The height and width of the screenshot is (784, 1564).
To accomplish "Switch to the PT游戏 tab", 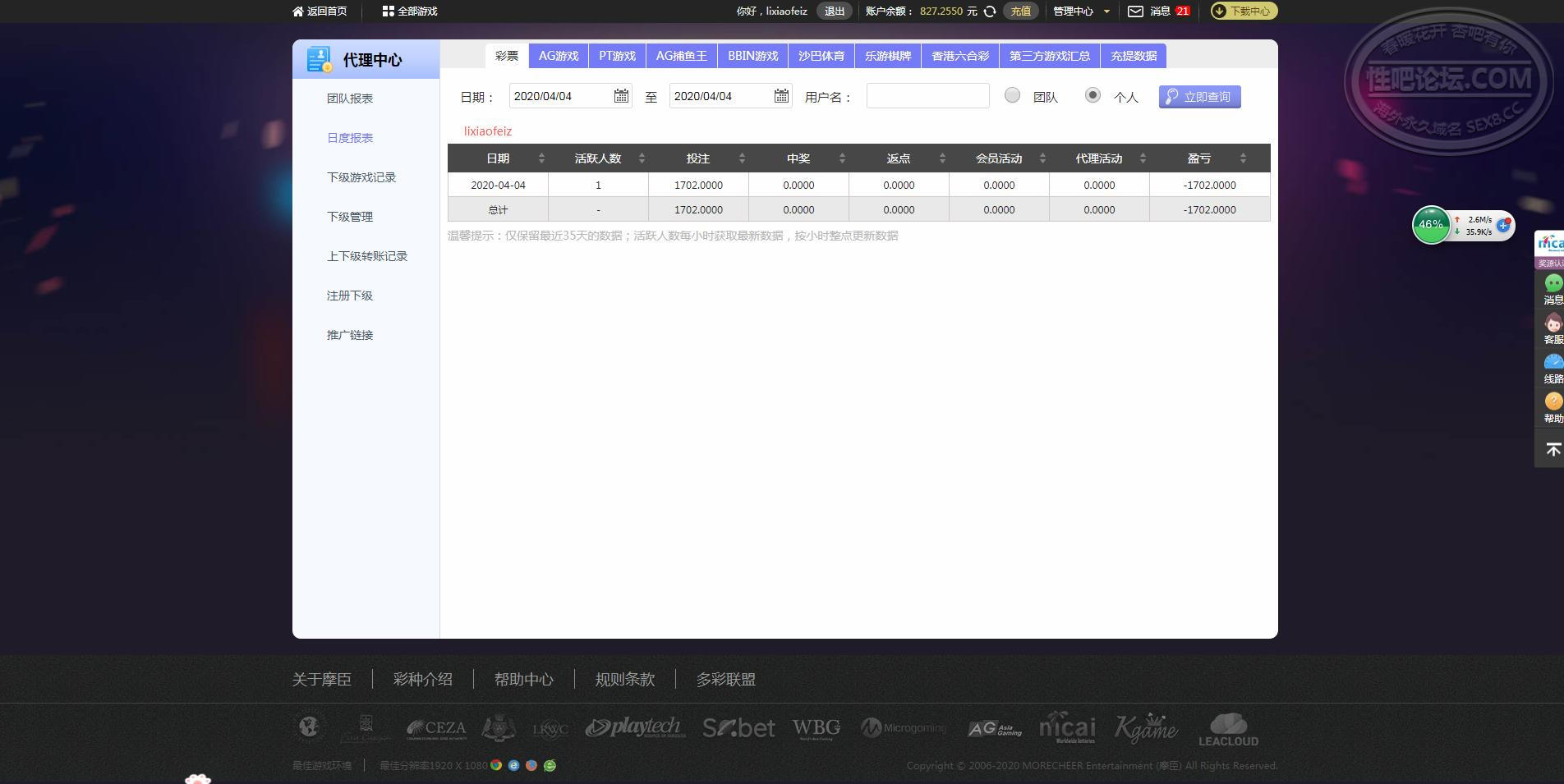I will point(617,56).
